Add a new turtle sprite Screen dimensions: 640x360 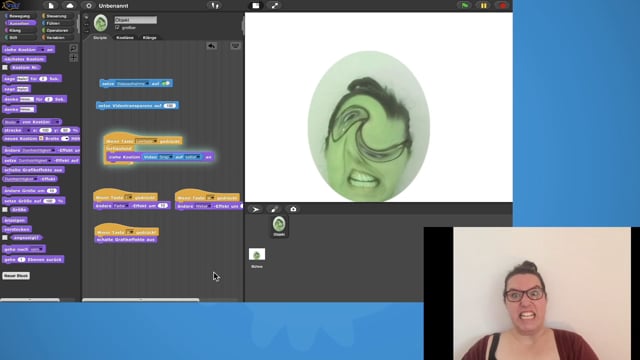pos(256,209)
